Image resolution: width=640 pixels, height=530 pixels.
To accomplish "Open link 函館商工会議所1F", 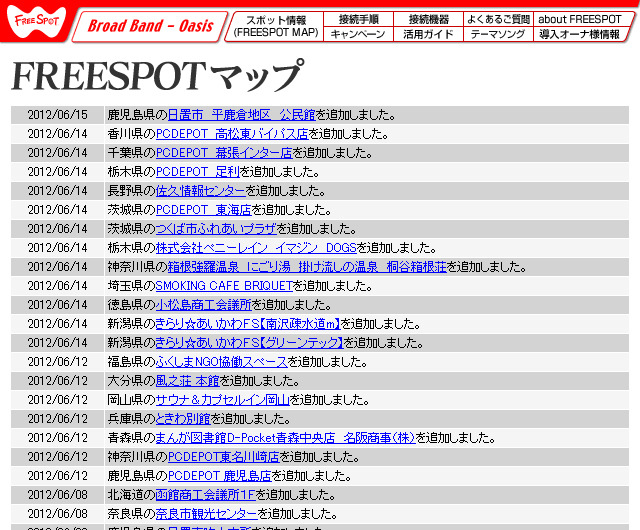I will coord(205,495).
